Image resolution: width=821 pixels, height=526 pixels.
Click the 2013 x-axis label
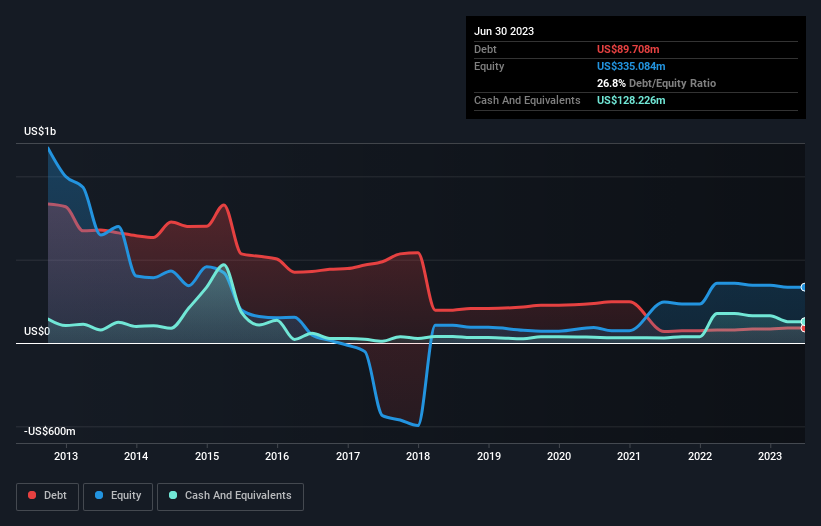pos(66,456)
